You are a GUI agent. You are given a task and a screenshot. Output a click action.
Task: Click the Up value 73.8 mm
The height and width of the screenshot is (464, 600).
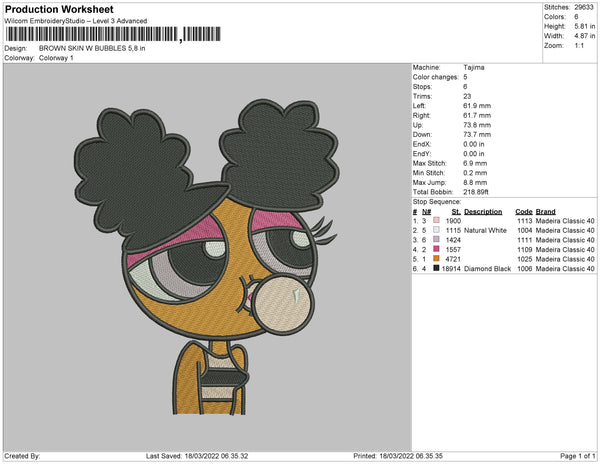coord(477,125)
